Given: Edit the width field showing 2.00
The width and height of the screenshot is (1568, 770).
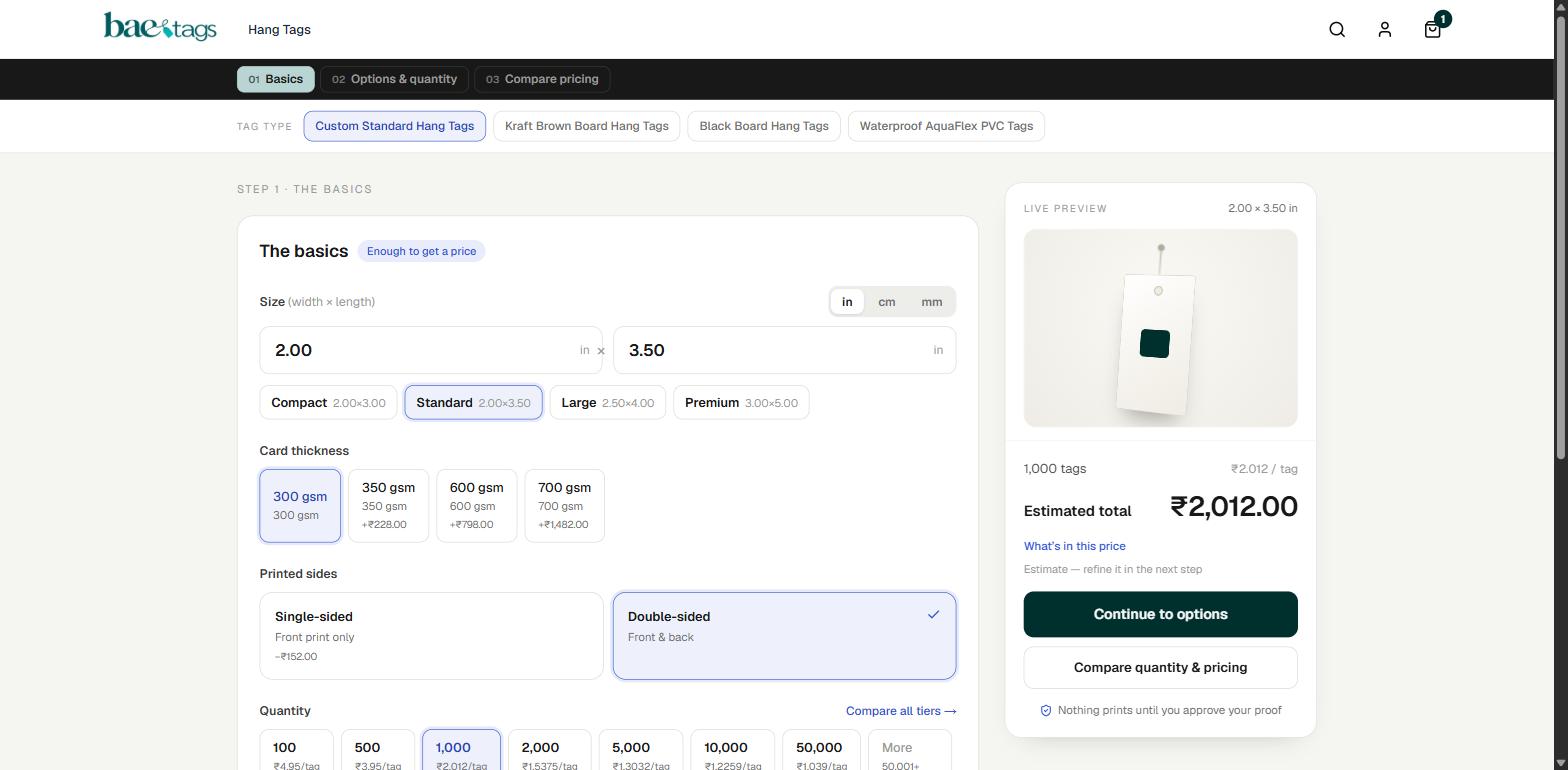Looking at the screenshot, I should pos(431,350).
